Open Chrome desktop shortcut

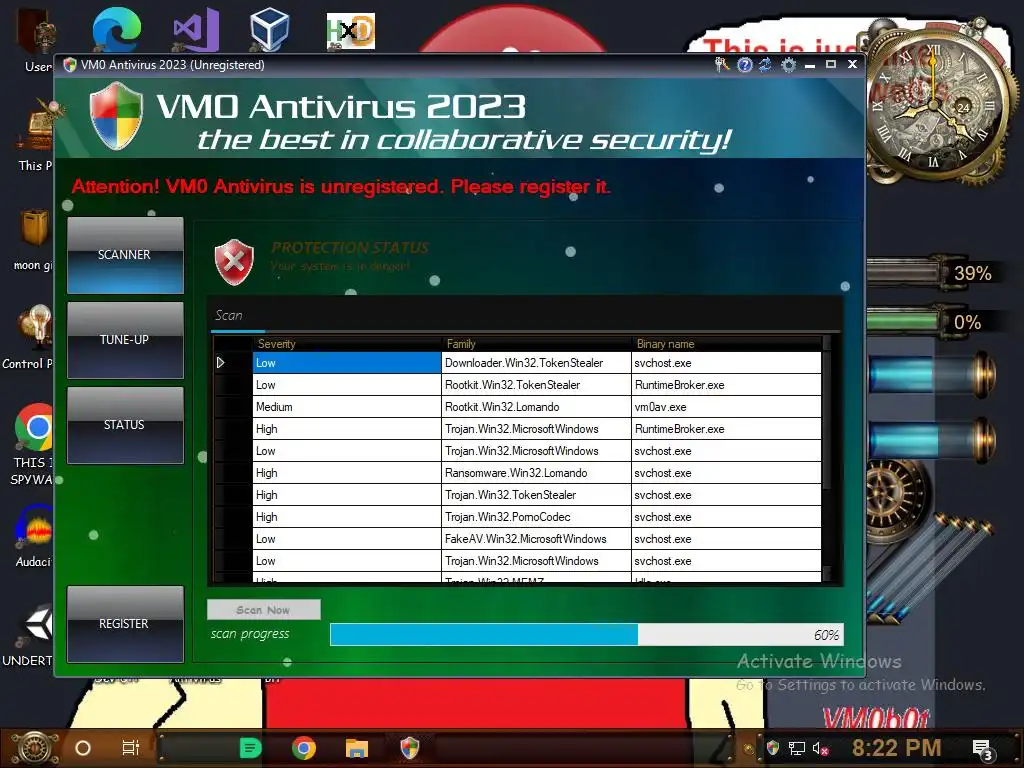click(x=34, y=427)
